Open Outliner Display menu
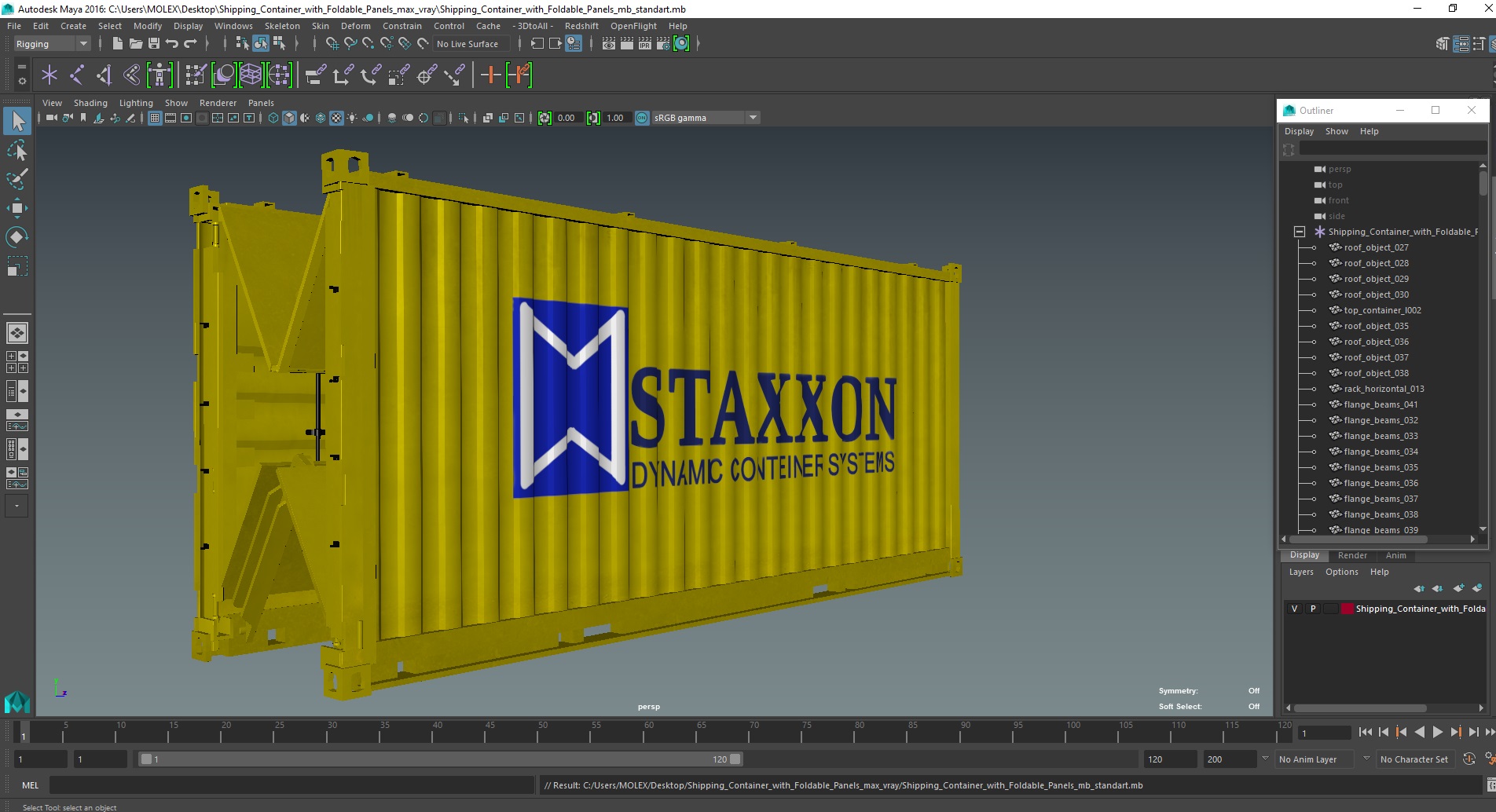Viewport: 1496px width, 812px height. pyautogui.click(x=1299, y=131)
